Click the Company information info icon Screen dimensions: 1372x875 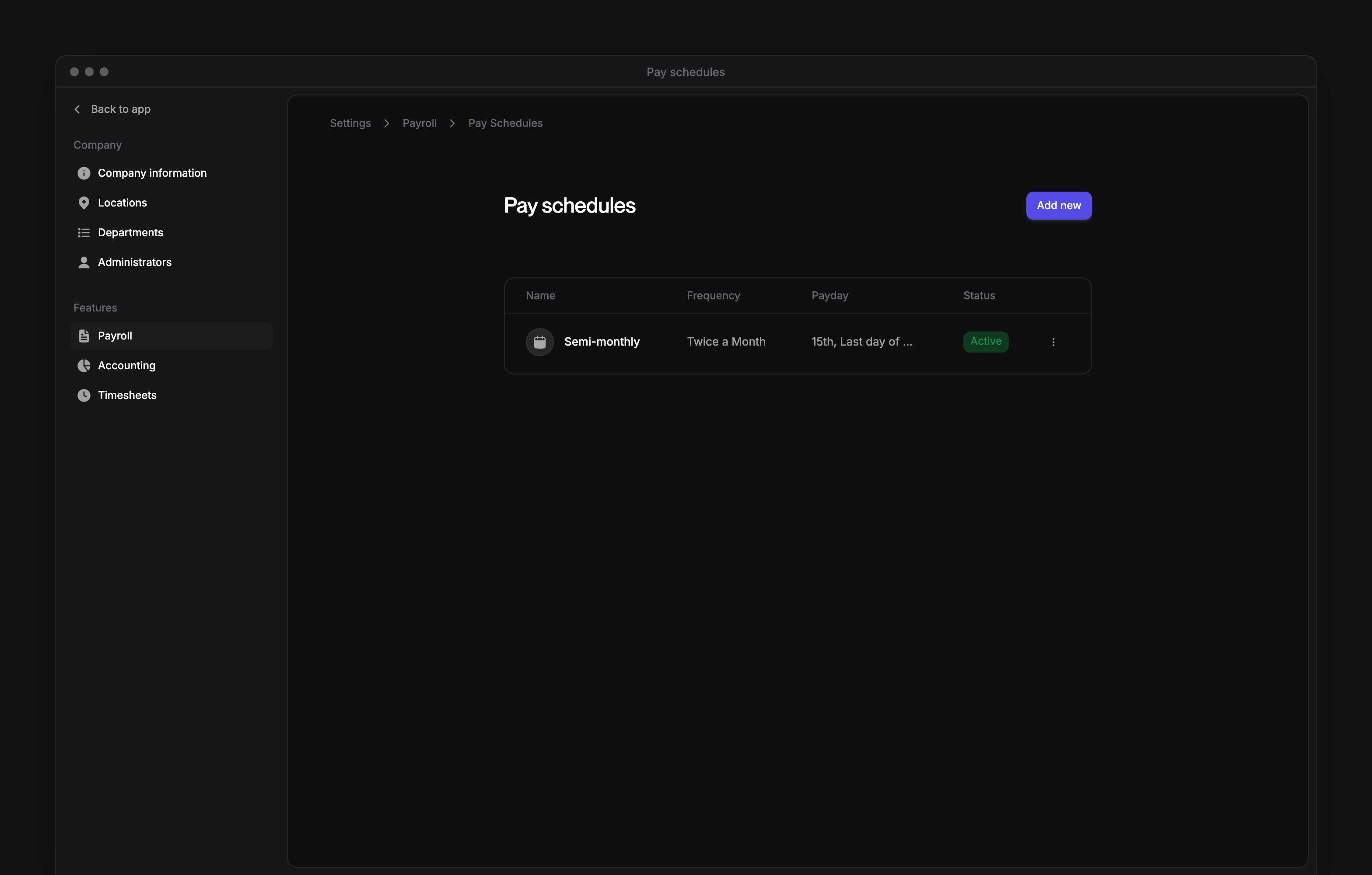(x=84, y=173)
